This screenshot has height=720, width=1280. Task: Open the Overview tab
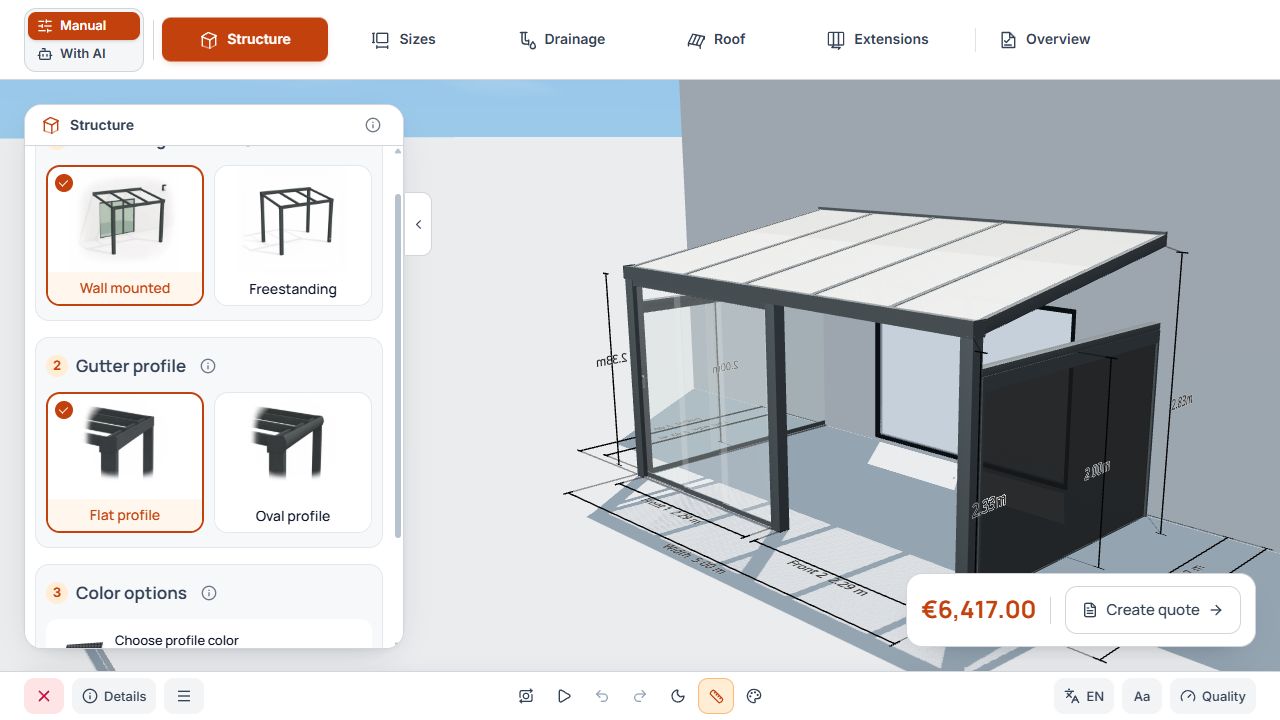tap(1045, 39)
